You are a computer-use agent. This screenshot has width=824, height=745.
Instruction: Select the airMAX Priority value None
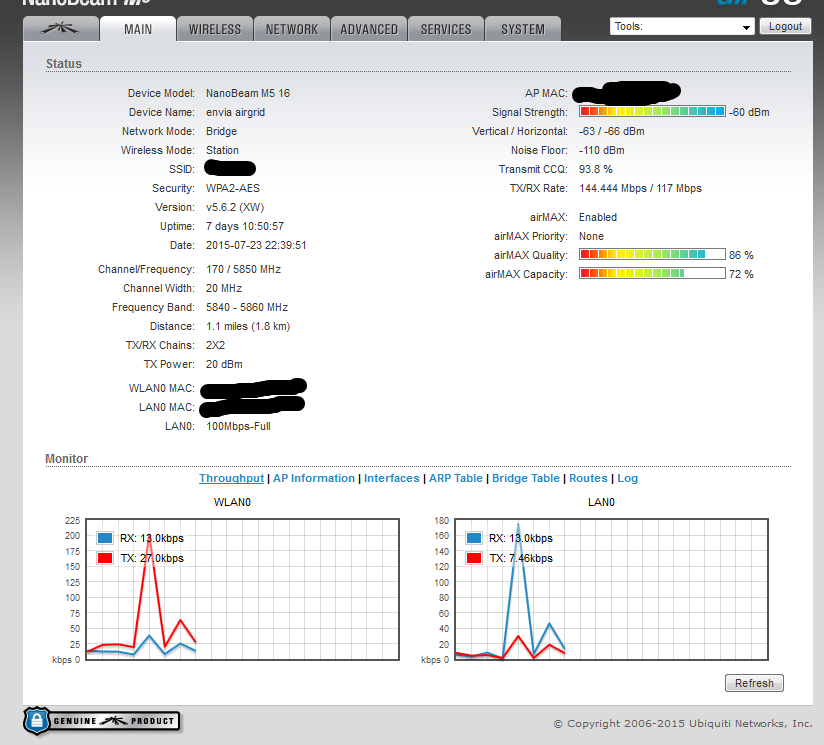tap(591, 236)
